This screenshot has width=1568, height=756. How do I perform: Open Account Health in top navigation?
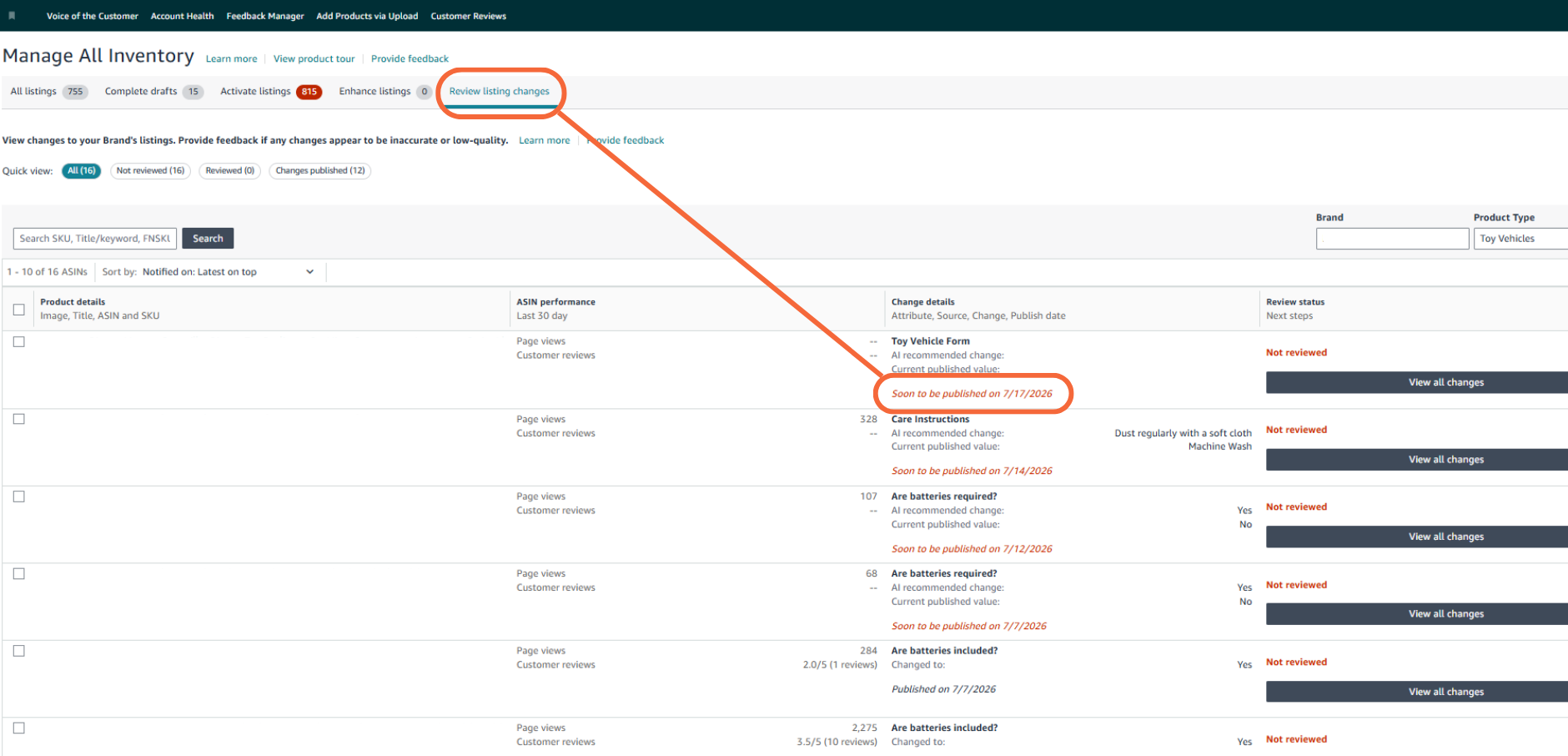click(182, 16)
